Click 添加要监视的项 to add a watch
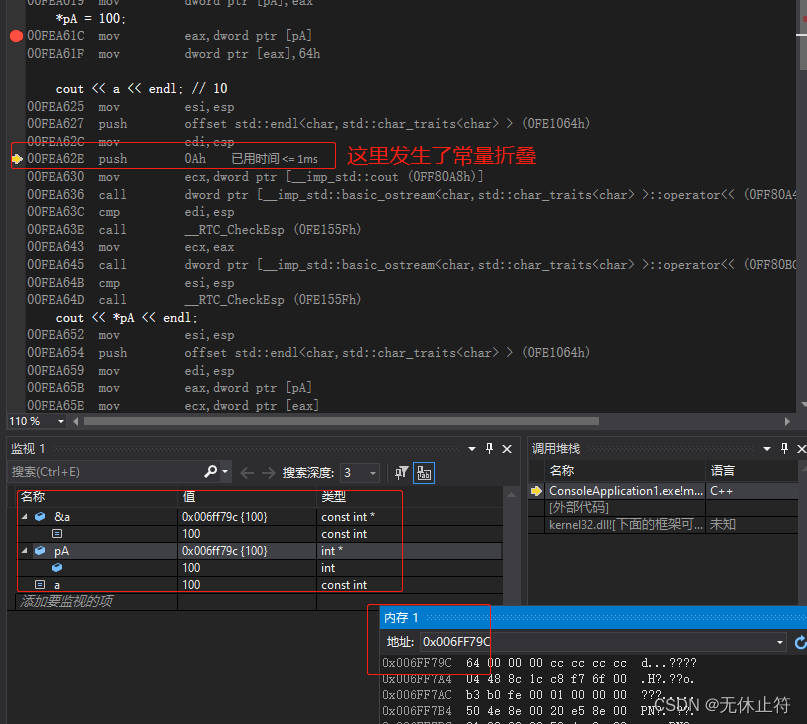Viewport: 807px width, 724px height. click(66, 602)
